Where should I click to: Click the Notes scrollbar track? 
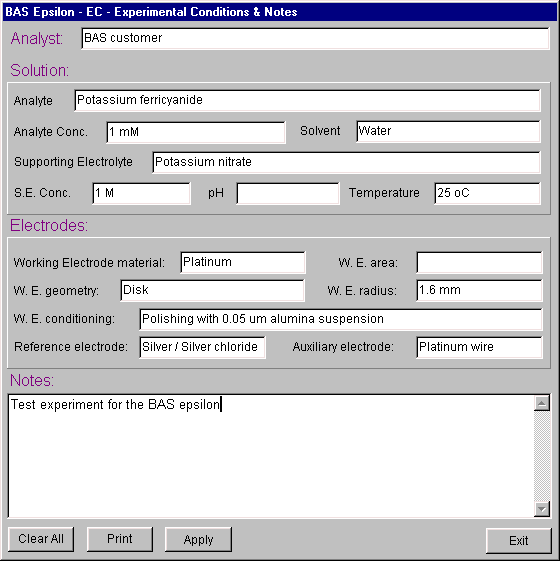tap(542, 456)
